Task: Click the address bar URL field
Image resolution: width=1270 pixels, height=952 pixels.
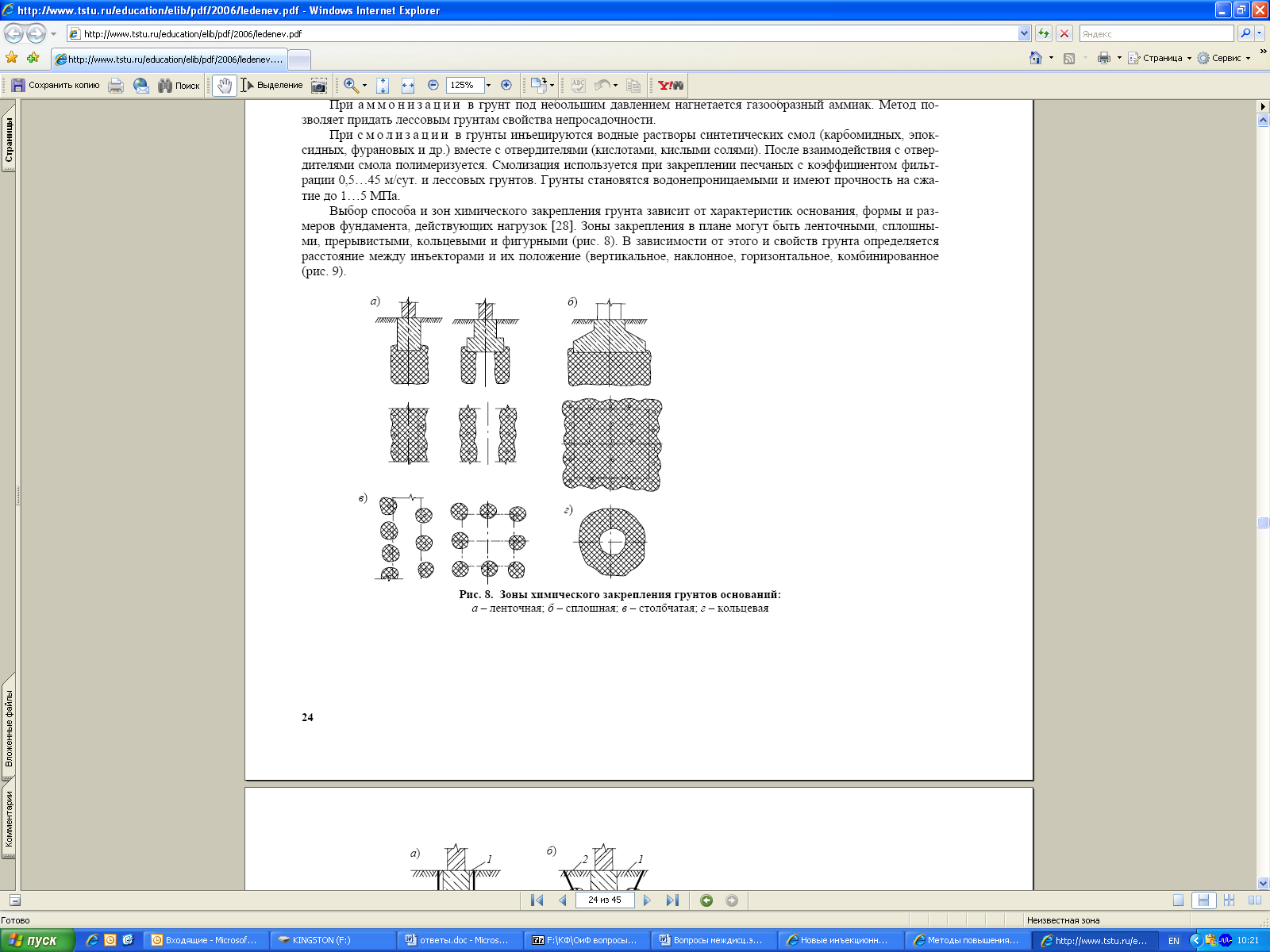Action: click(542, 34)
